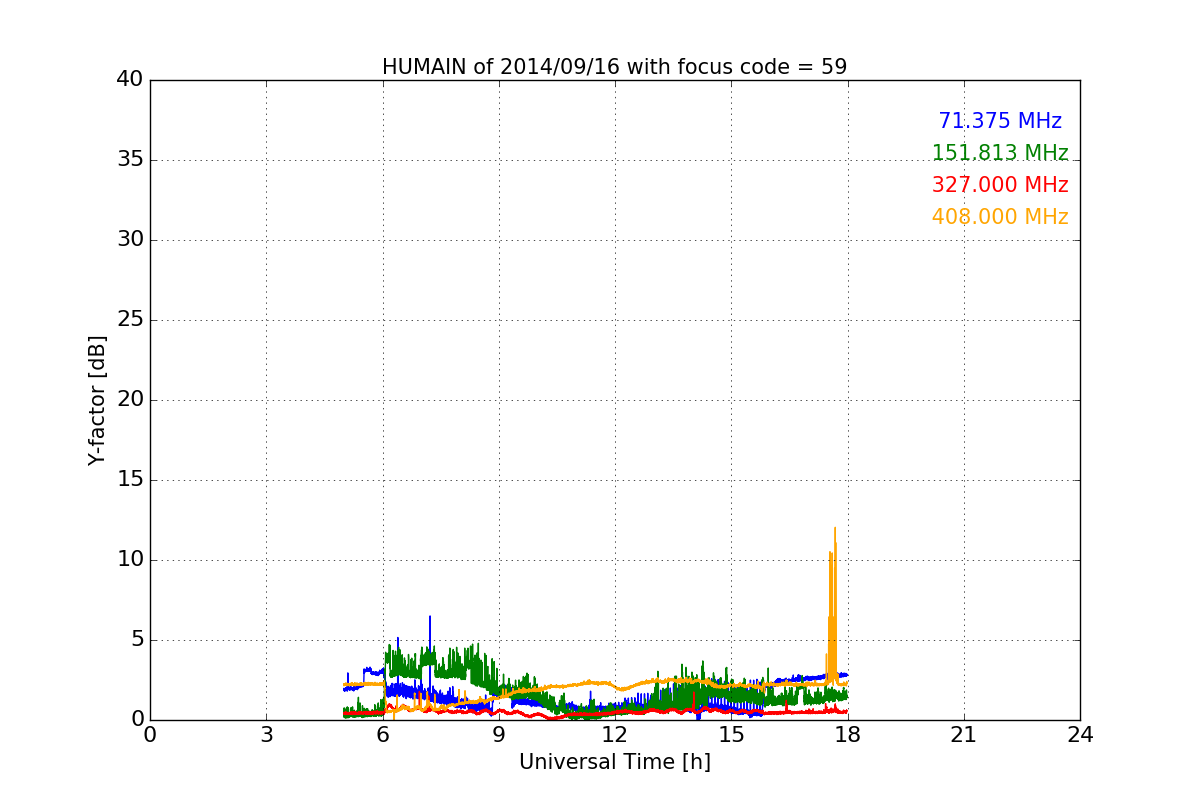
Task: Click the y-axis tick label 20
Action: [130, 400]
